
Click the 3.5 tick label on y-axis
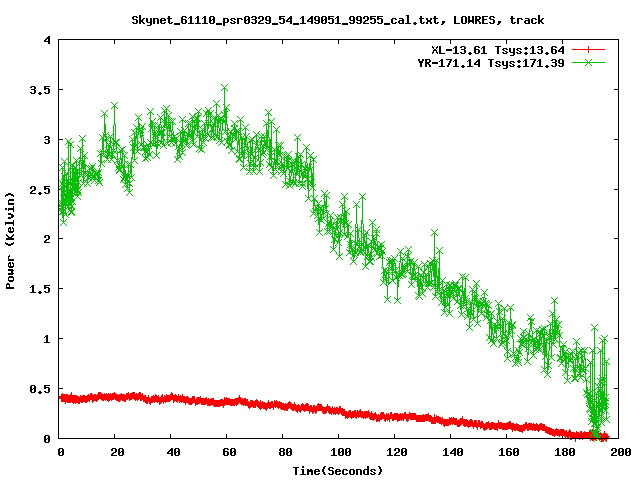tap(41, 90)
